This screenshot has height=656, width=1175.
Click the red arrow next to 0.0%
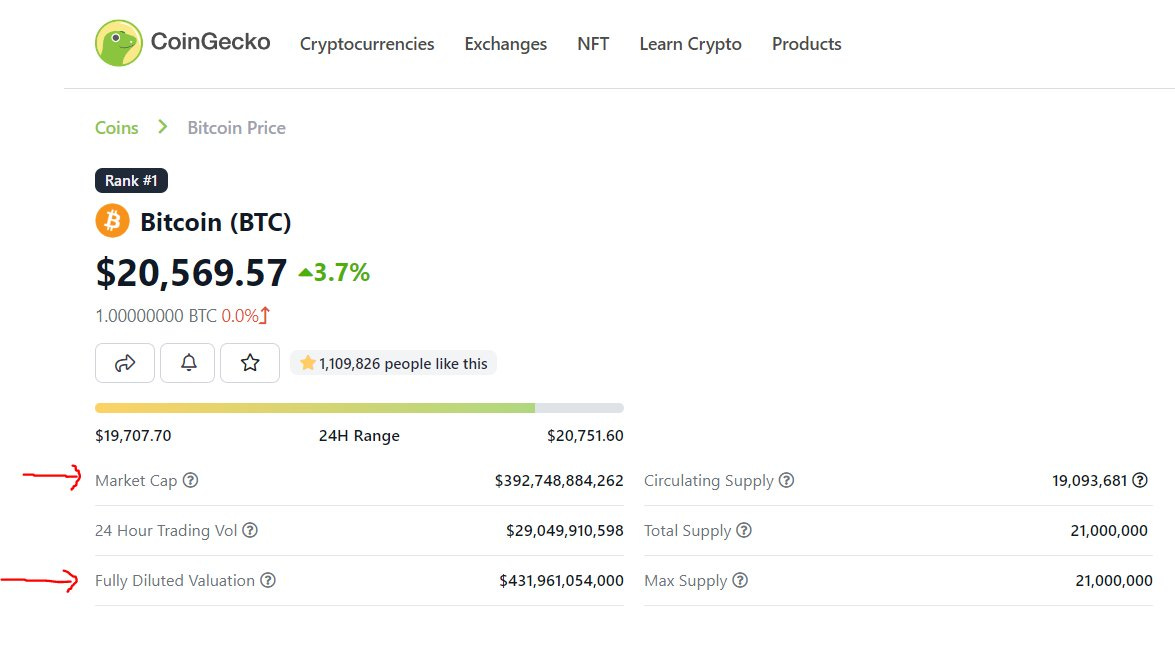click(x=265, y=316)
